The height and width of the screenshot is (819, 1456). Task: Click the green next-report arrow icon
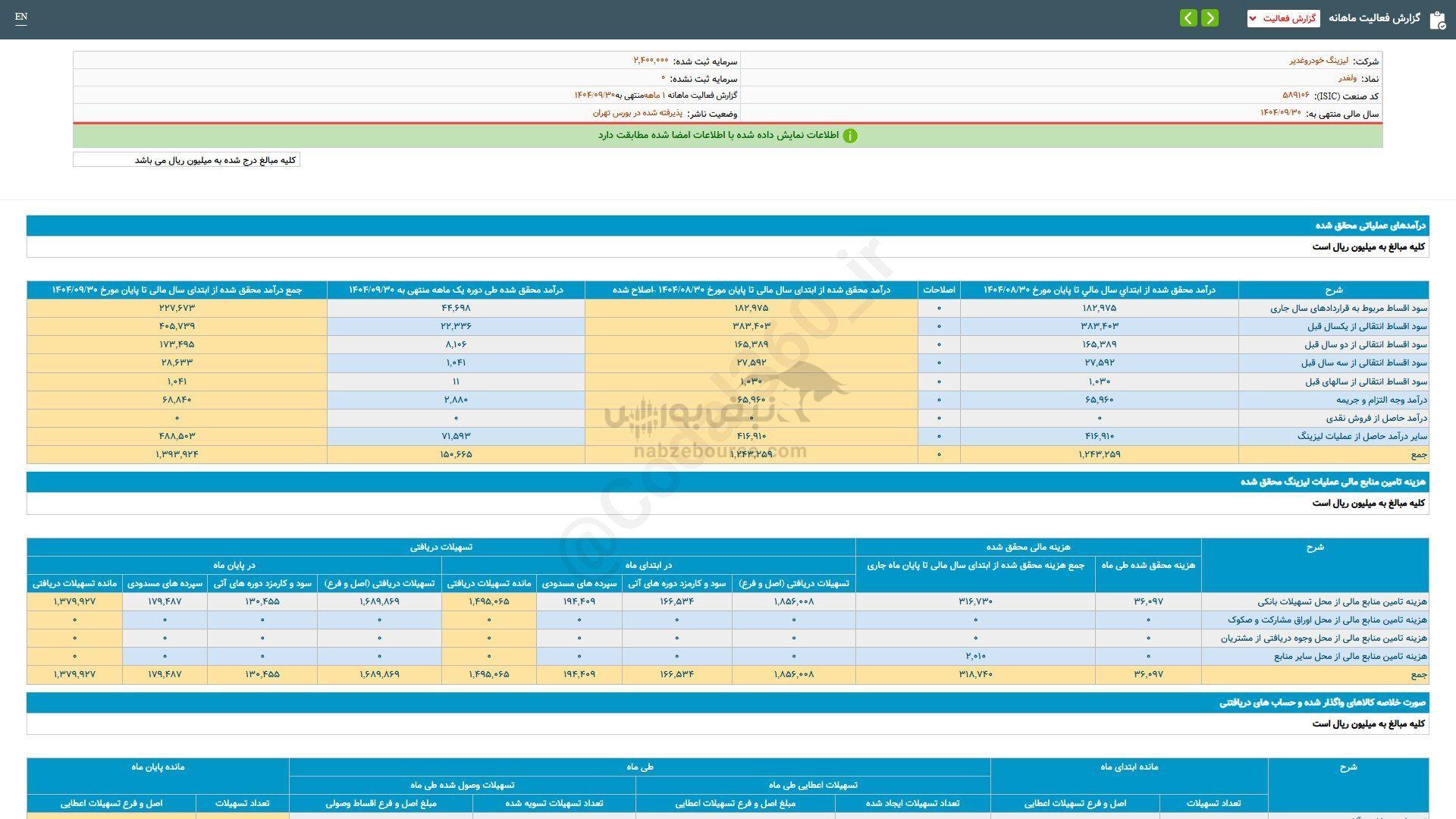click(x=1210, y=18)
